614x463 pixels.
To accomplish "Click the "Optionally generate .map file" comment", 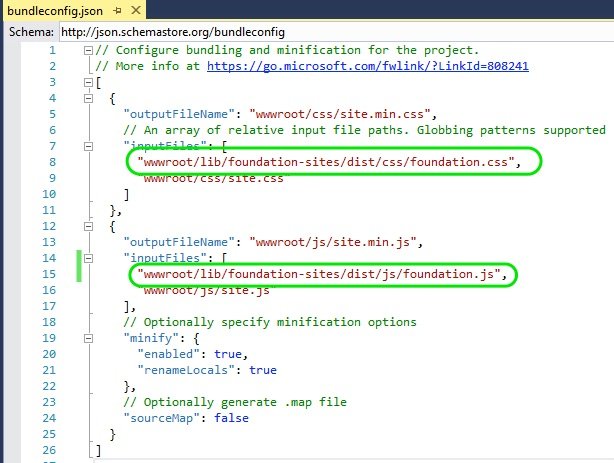I will (x=235, y=402).
